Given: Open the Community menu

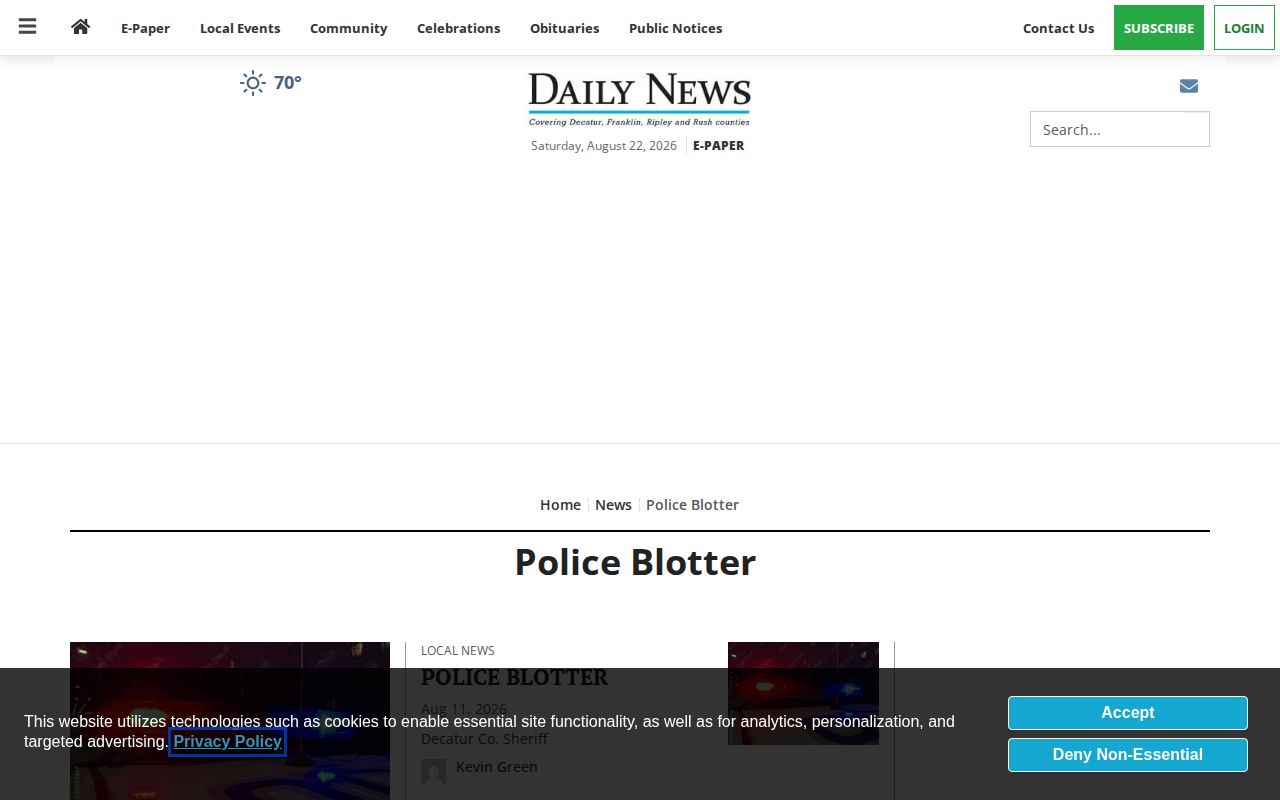Looking at the screenshot, I should point(348,28).
